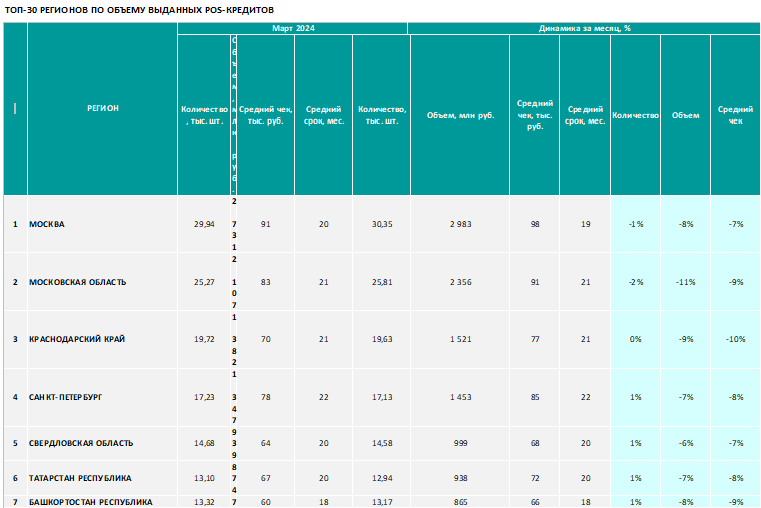Select value 19,72 in Краснодарский край row
The height and width of the screenshot is (508, 761).
coord(204,339)
